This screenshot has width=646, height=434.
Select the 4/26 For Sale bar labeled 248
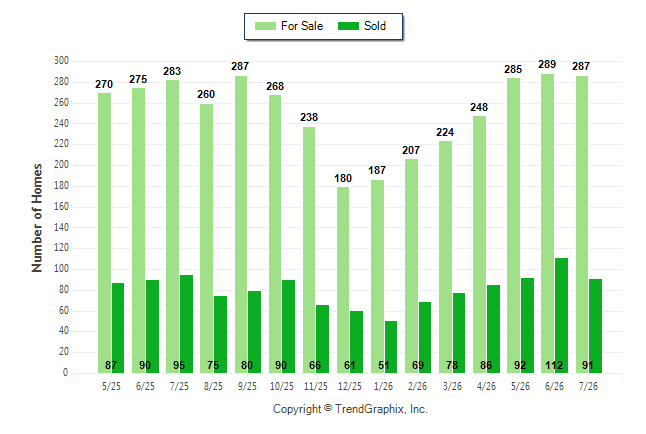(480, 244)
